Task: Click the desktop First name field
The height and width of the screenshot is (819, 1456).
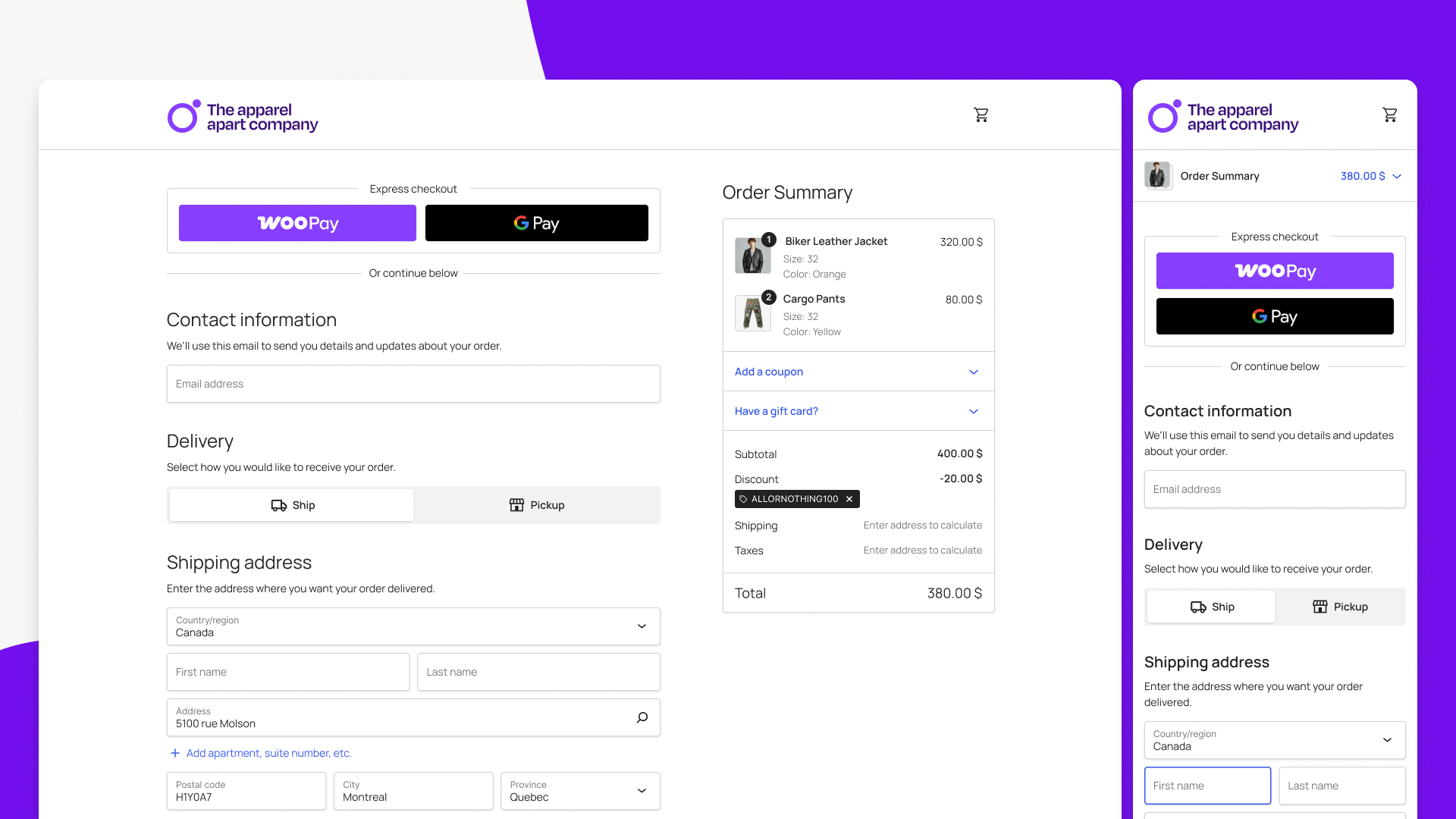Action: [x=288, y=672]
